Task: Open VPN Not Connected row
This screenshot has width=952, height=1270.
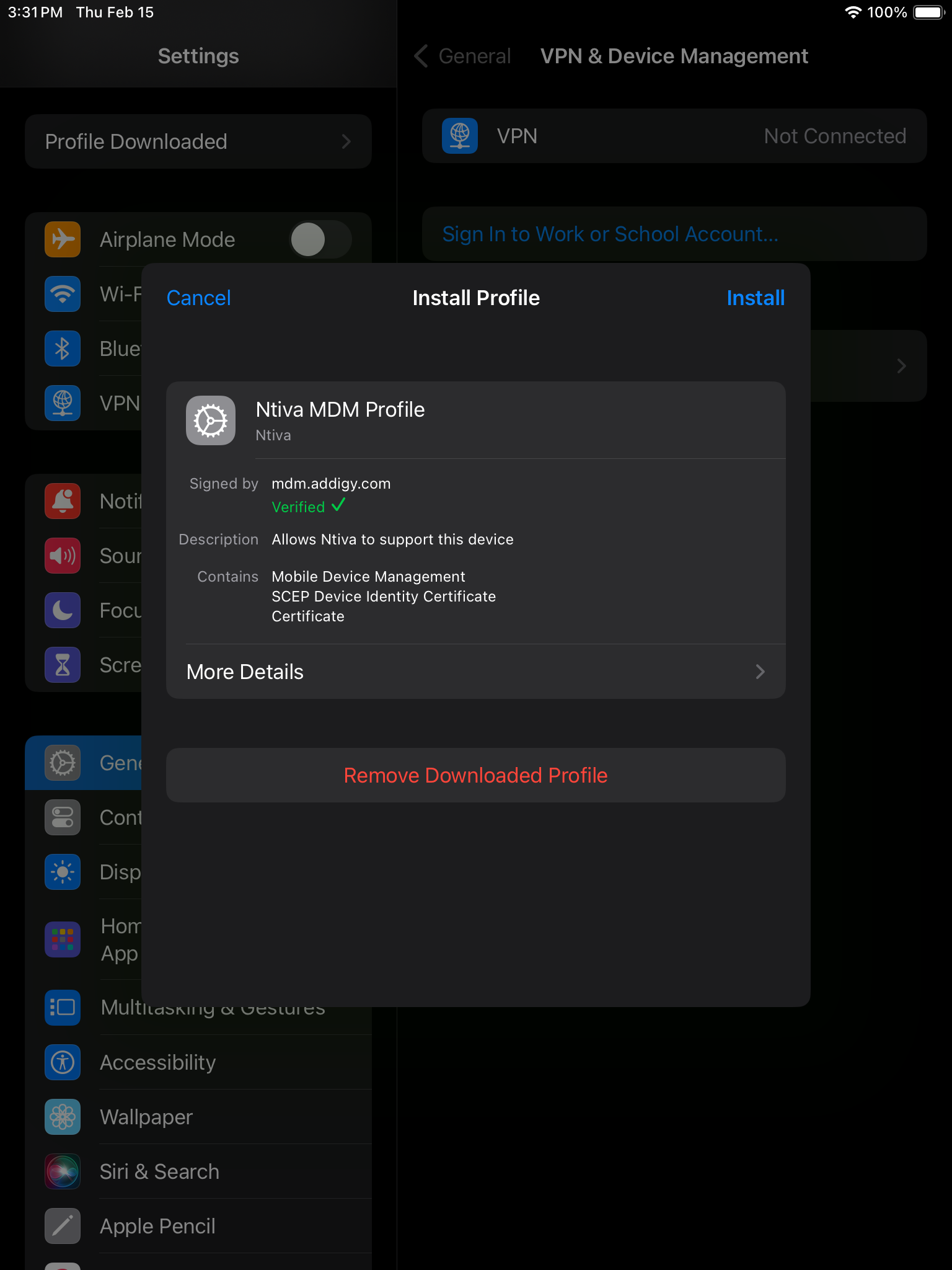Action: click(674, 136)
